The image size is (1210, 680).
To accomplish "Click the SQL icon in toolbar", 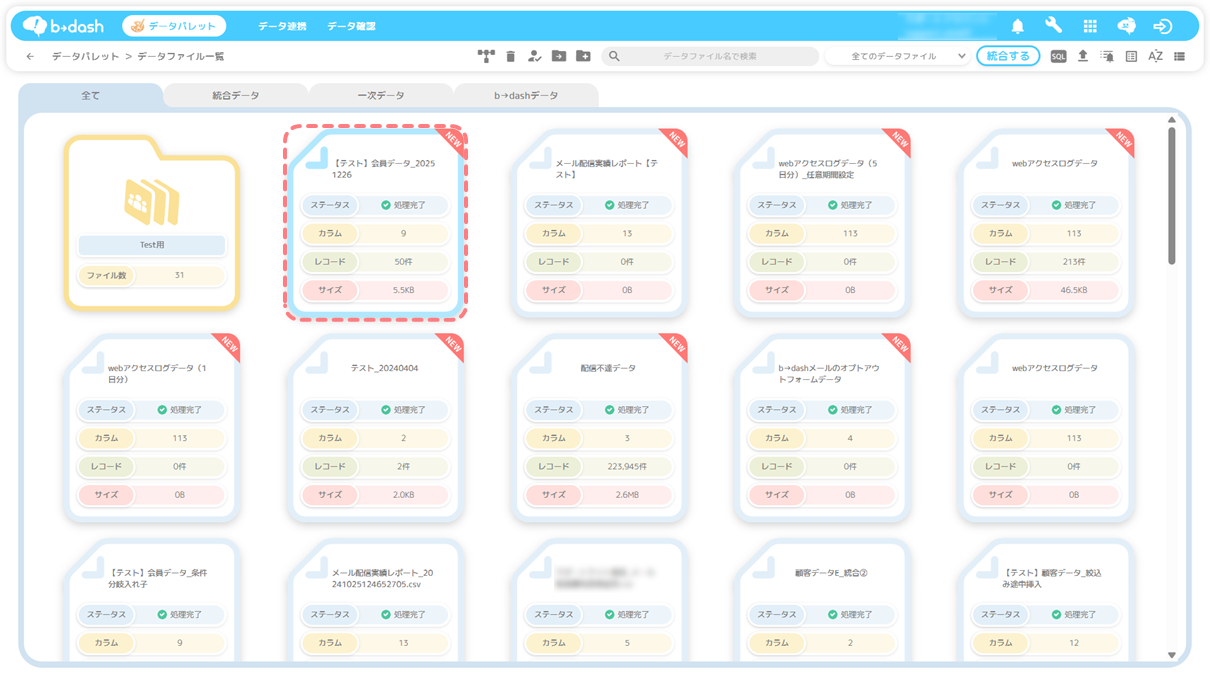I will 1058,57.
